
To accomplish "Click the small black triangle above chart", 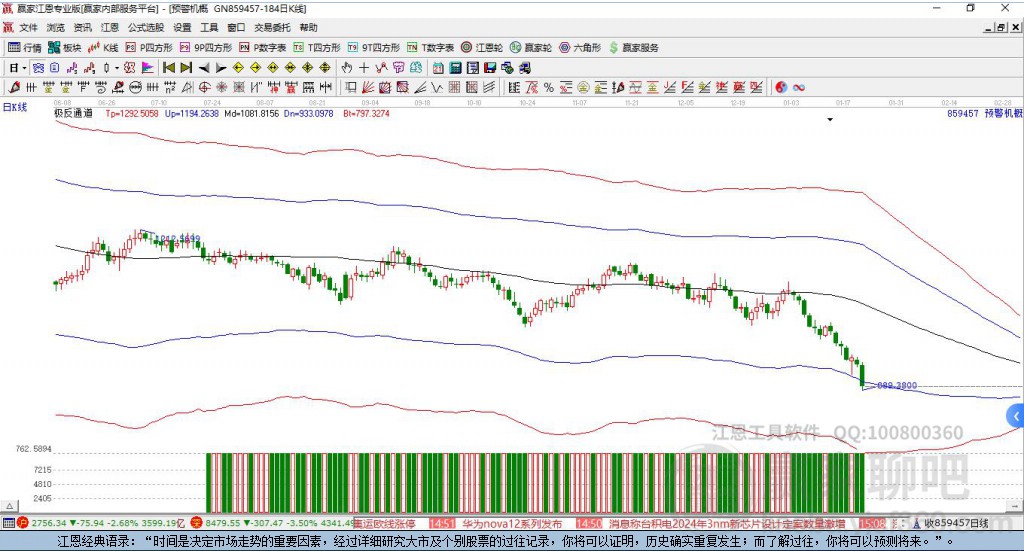I will (830, 120).
